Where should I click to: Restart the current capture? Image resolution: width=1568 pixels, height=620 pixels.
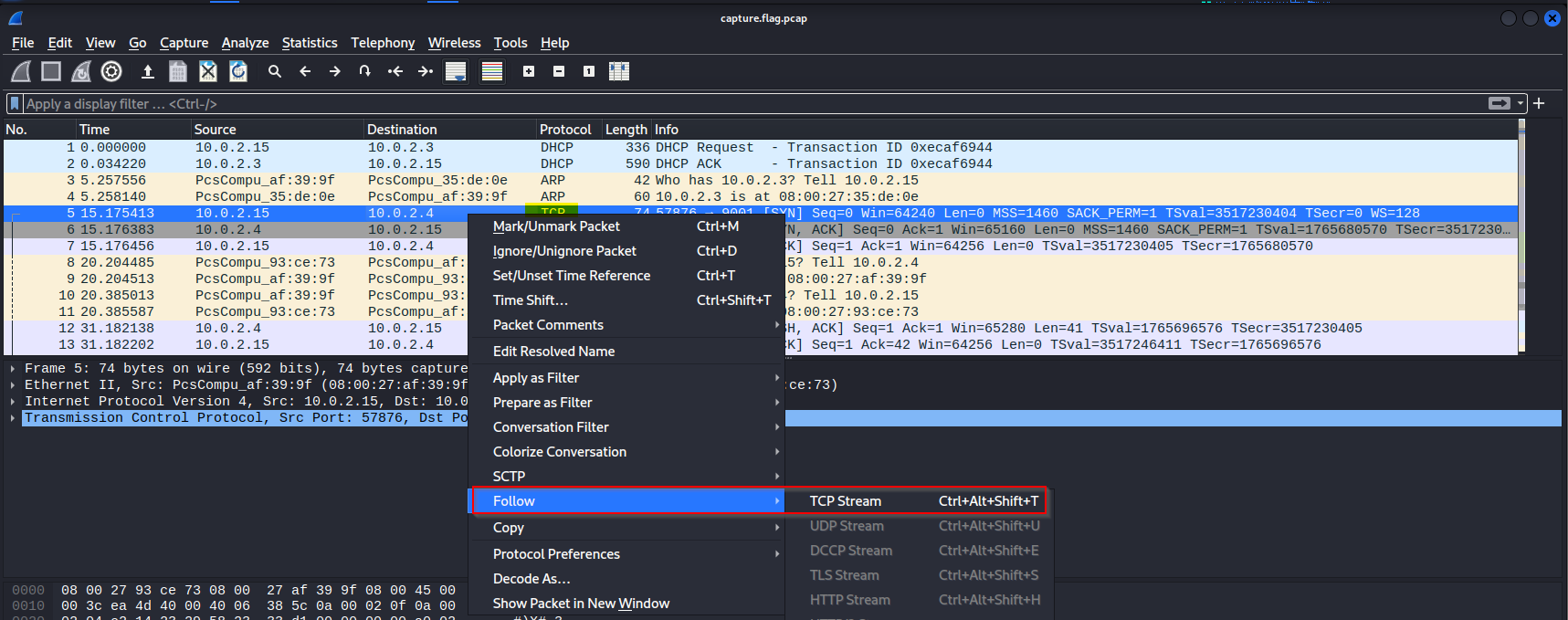(81, 71)
